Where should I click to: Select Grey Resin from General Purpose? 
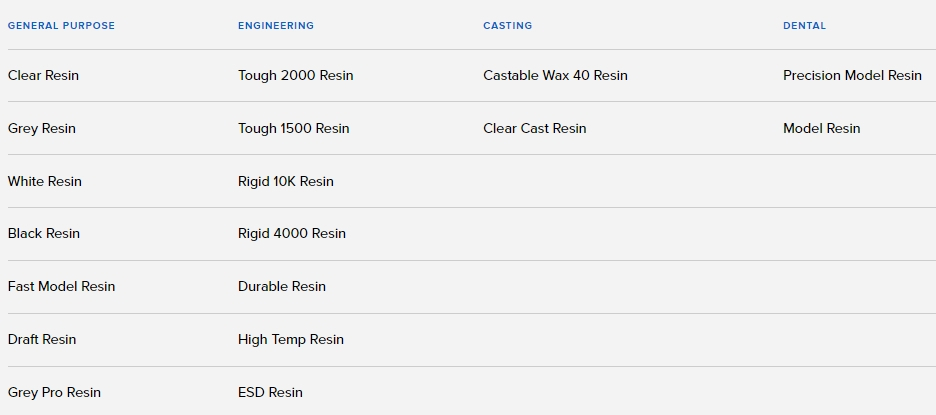pos(42,128)
